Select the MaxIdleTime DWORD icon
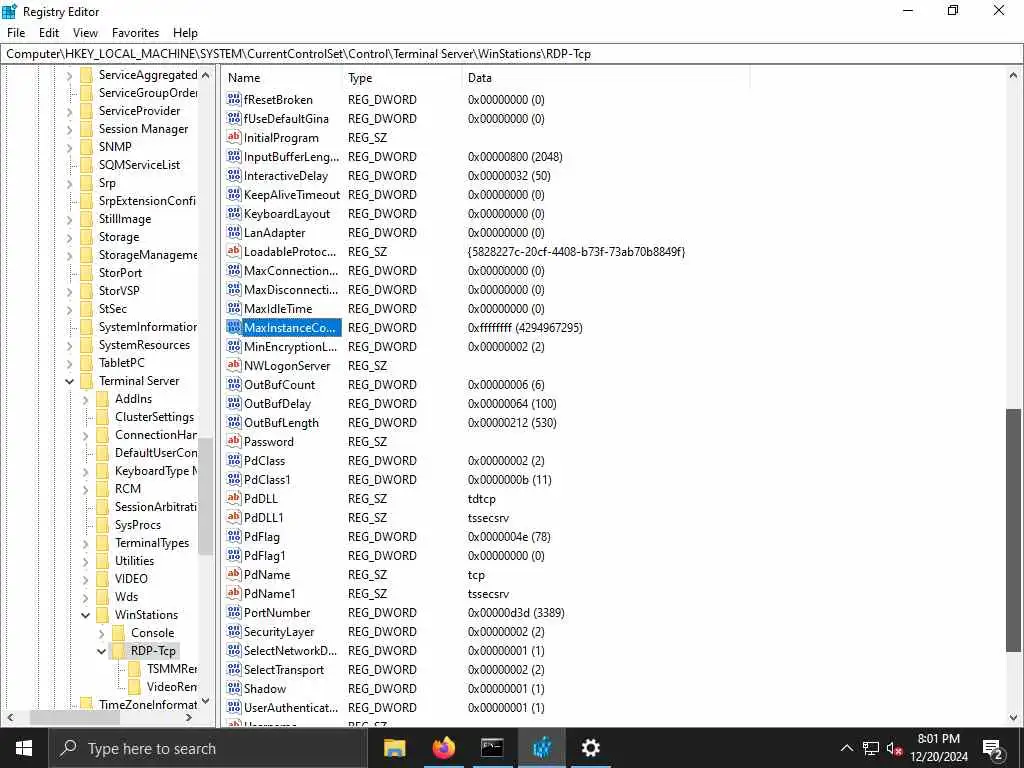 tap(234, 308)
